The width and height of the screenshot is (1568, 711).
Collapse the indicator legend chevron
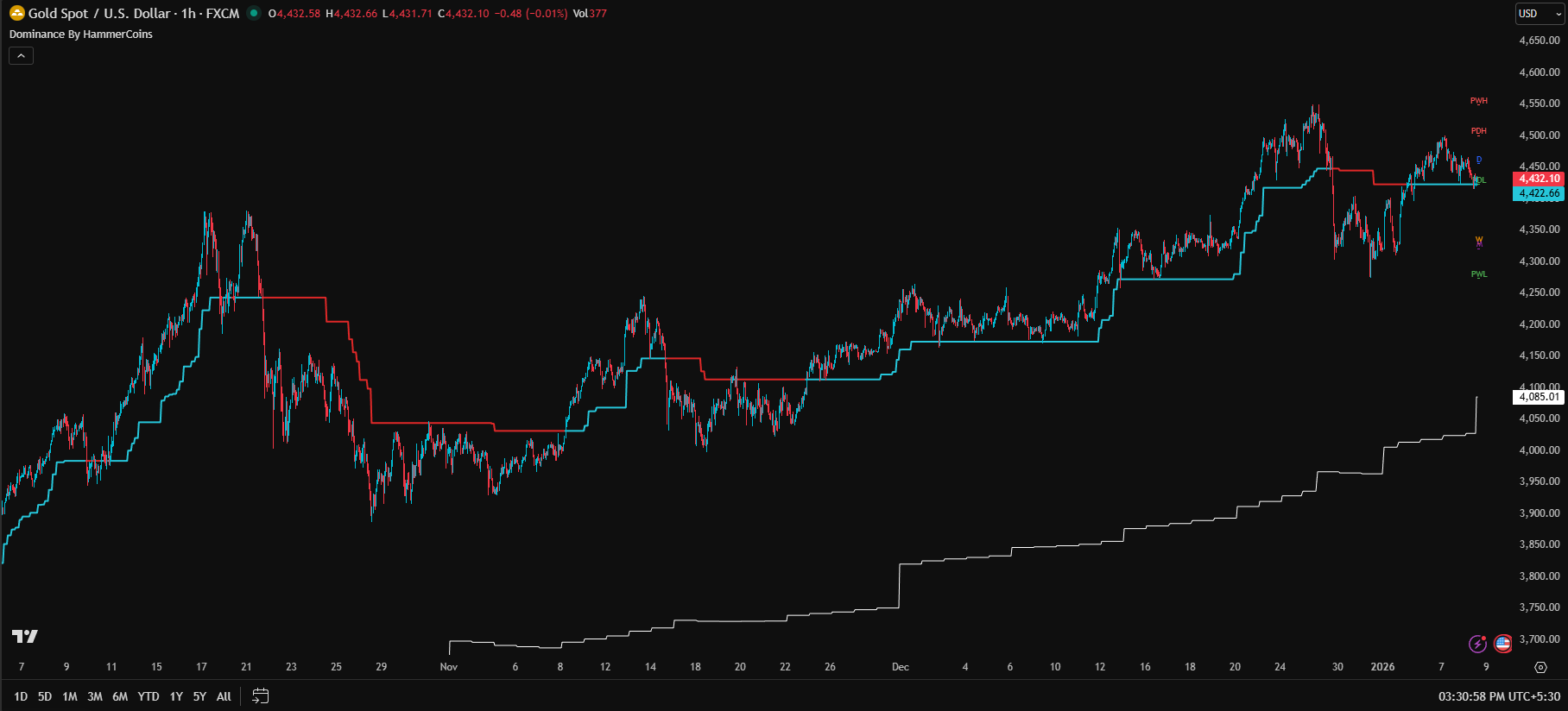pyautogui.click(x=21, y=56)
